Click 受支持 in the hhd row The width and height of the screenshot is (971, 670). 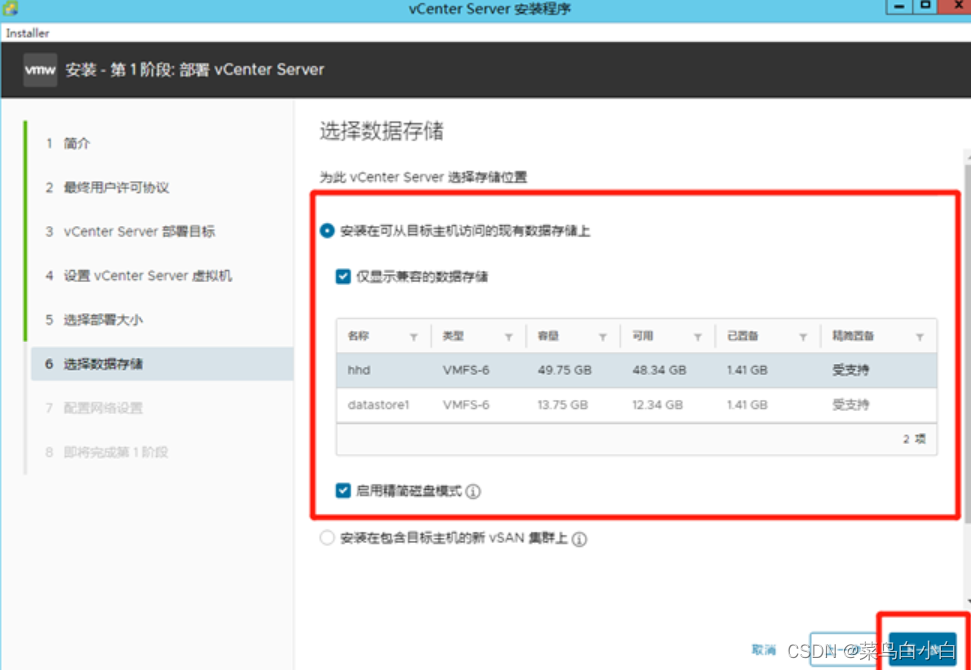click(850, 370)
